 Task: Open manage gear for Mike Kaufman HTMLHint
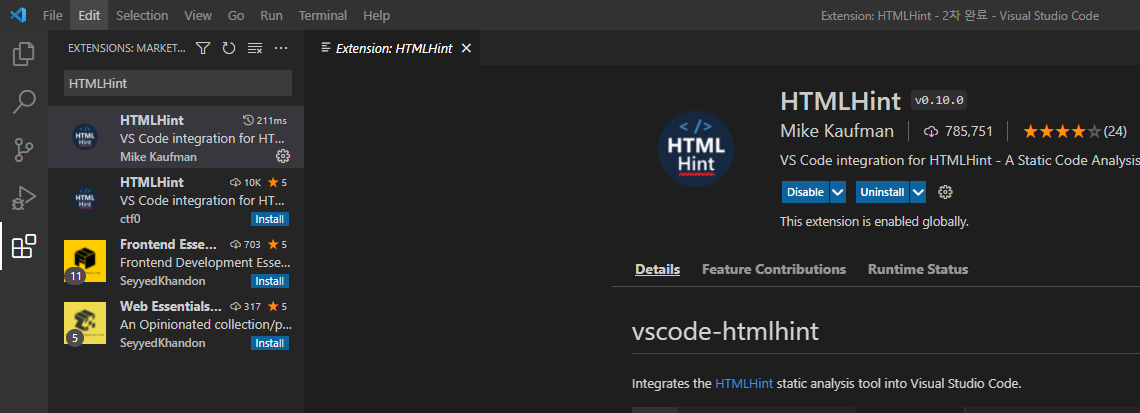click(283, 156)
